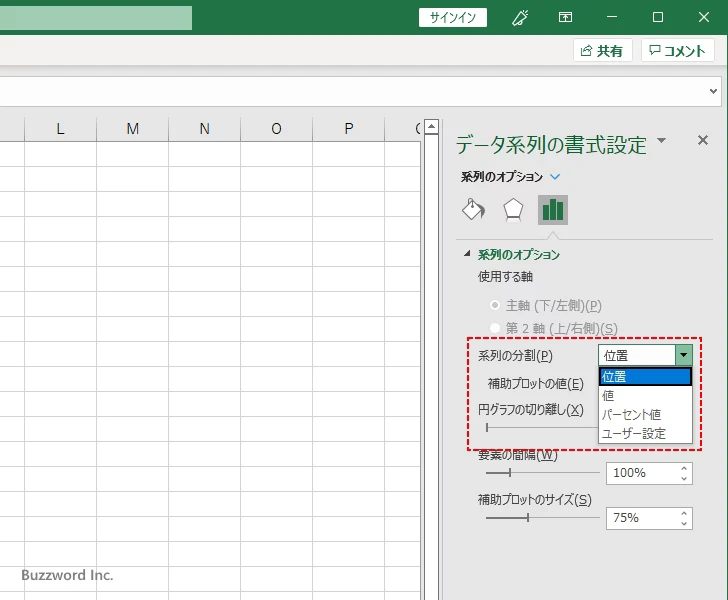The width and height of the screenshot is (728, 600).
Task: Click the 100% gap width input field
Action: point(643,473)
